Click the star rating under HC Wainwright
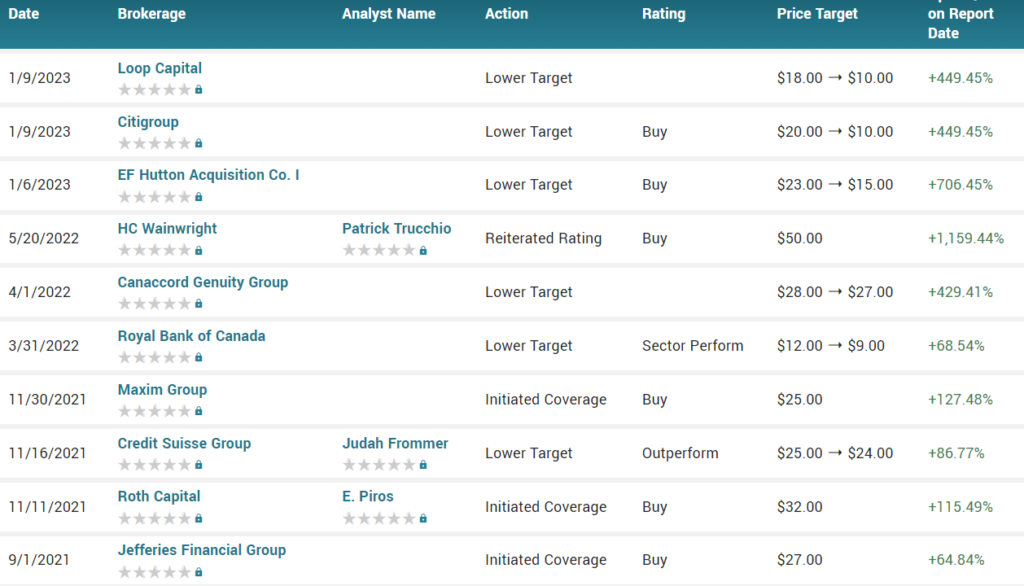 [x=154, y=250]
